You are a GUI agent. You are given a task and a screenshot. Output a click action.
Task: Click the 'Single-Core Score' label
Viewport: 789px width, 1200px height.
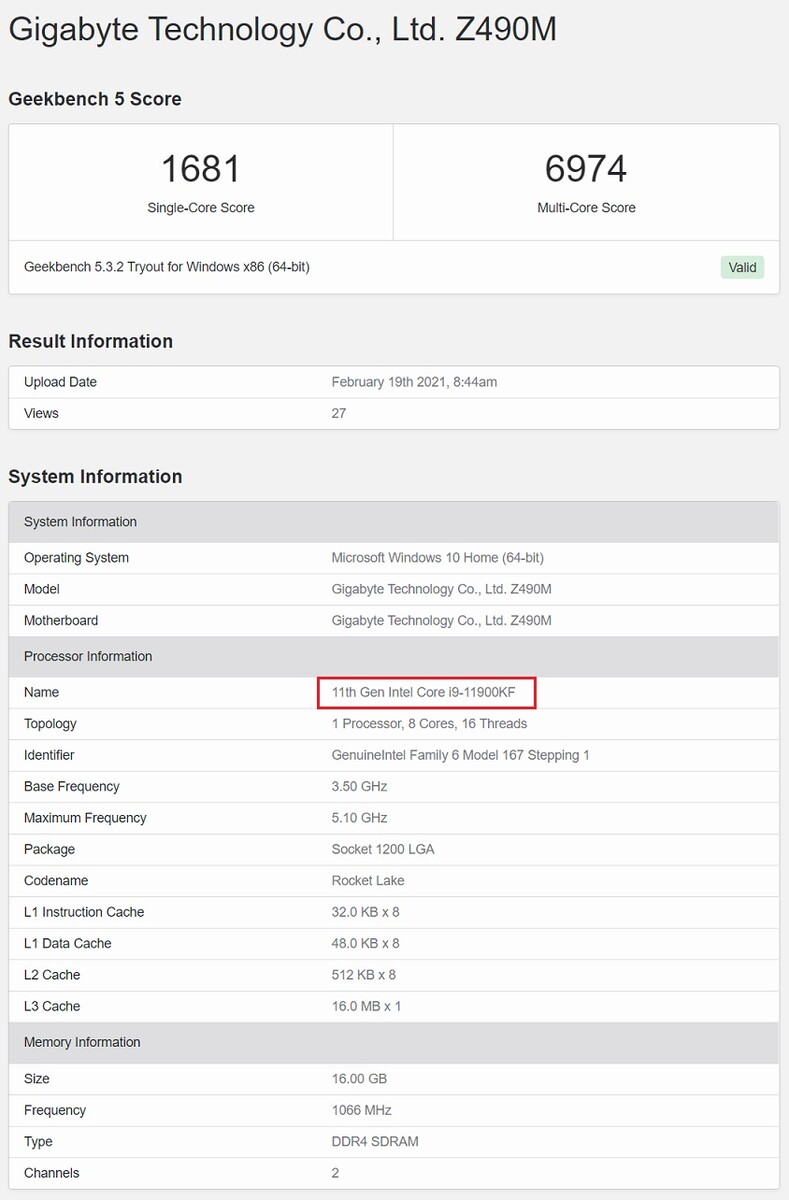click(x=201, y=208)
